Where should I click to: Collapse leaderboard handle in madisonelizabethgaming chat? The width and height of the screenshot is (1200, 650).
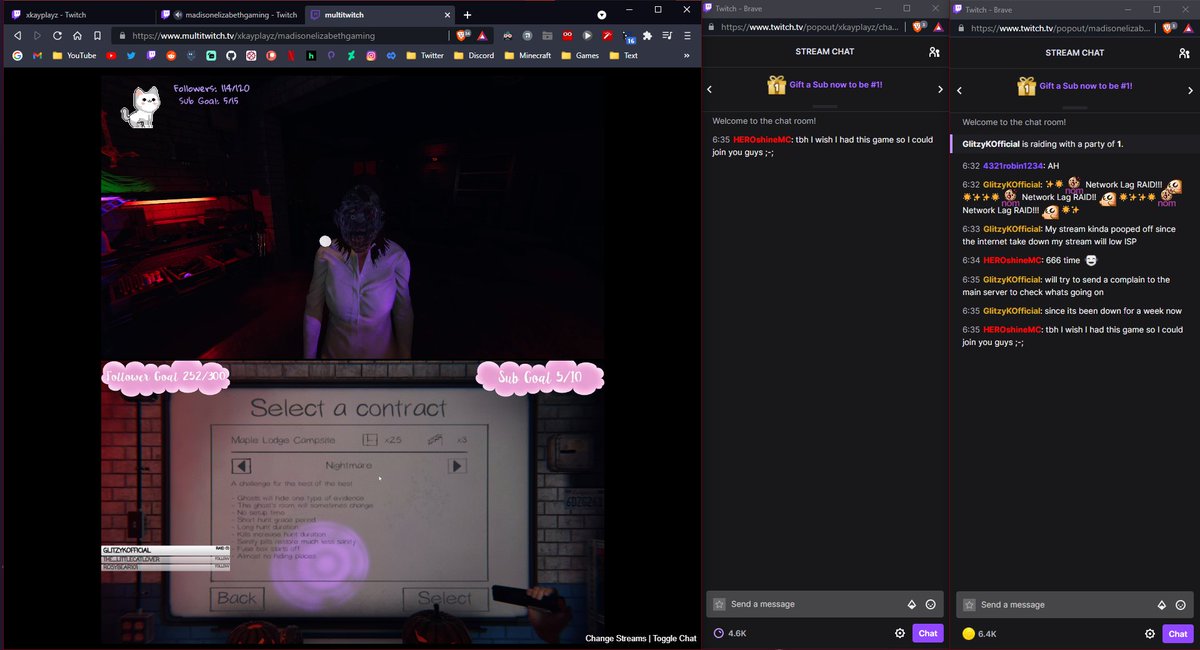tap(1075, 106)
